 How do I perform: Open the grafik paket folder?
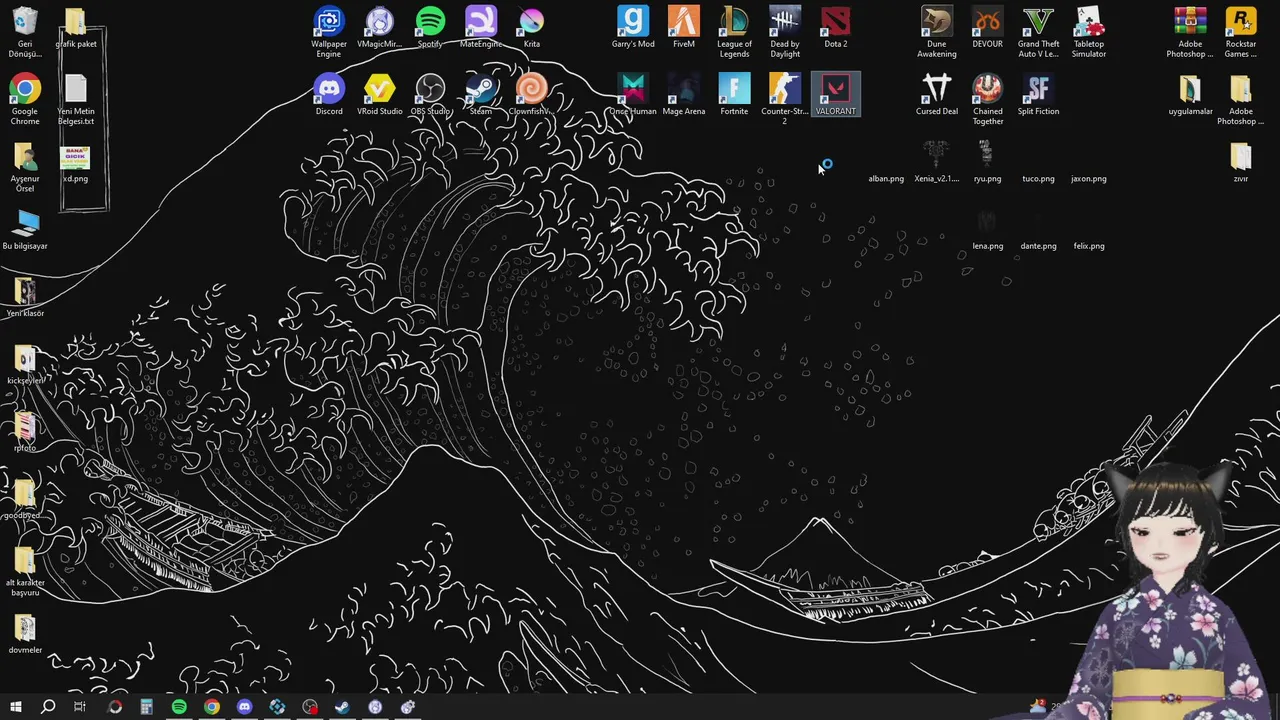tap(76, 27)
